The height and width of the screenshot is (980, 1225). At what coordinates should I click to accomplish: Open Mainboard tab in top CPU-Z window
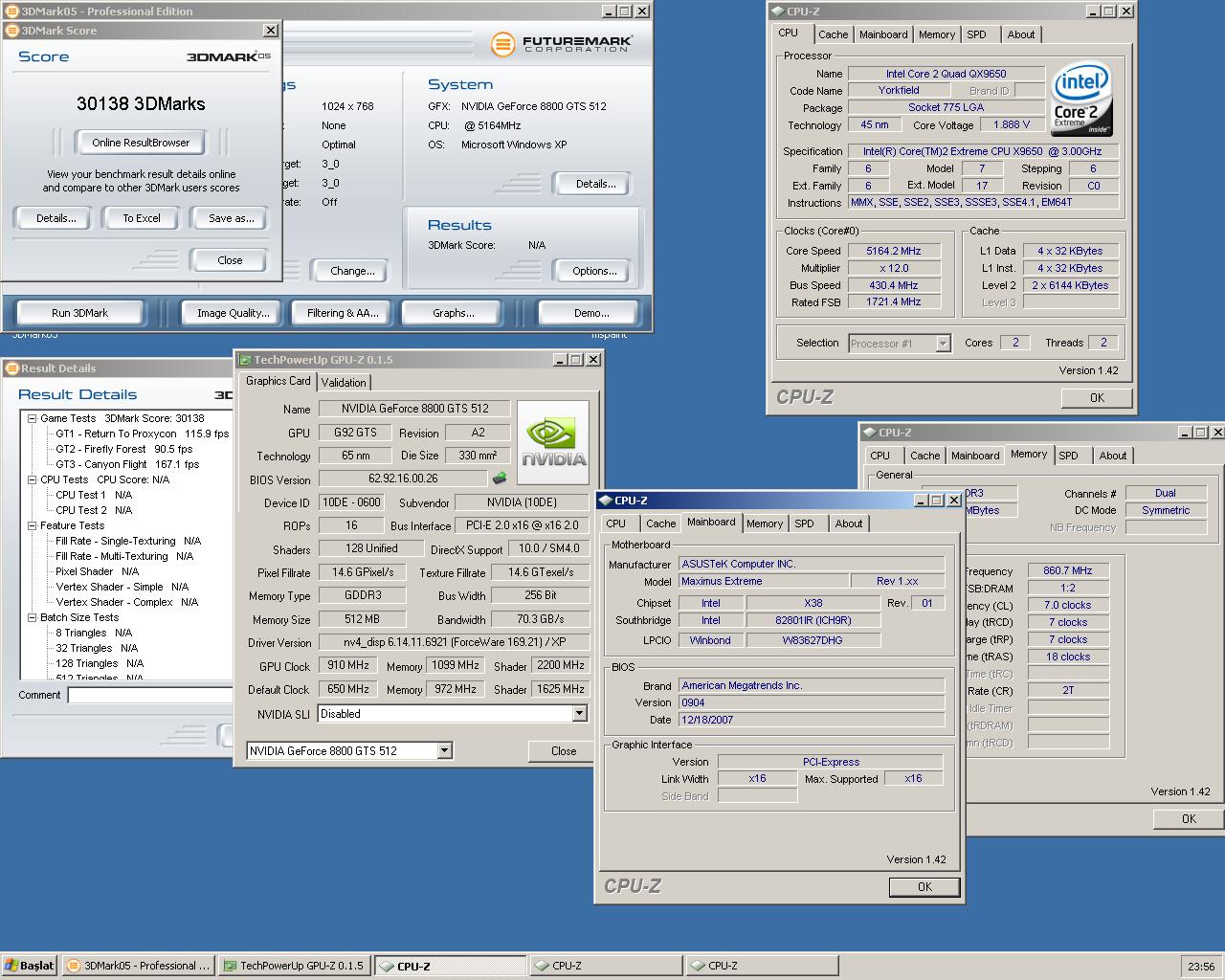883,34
